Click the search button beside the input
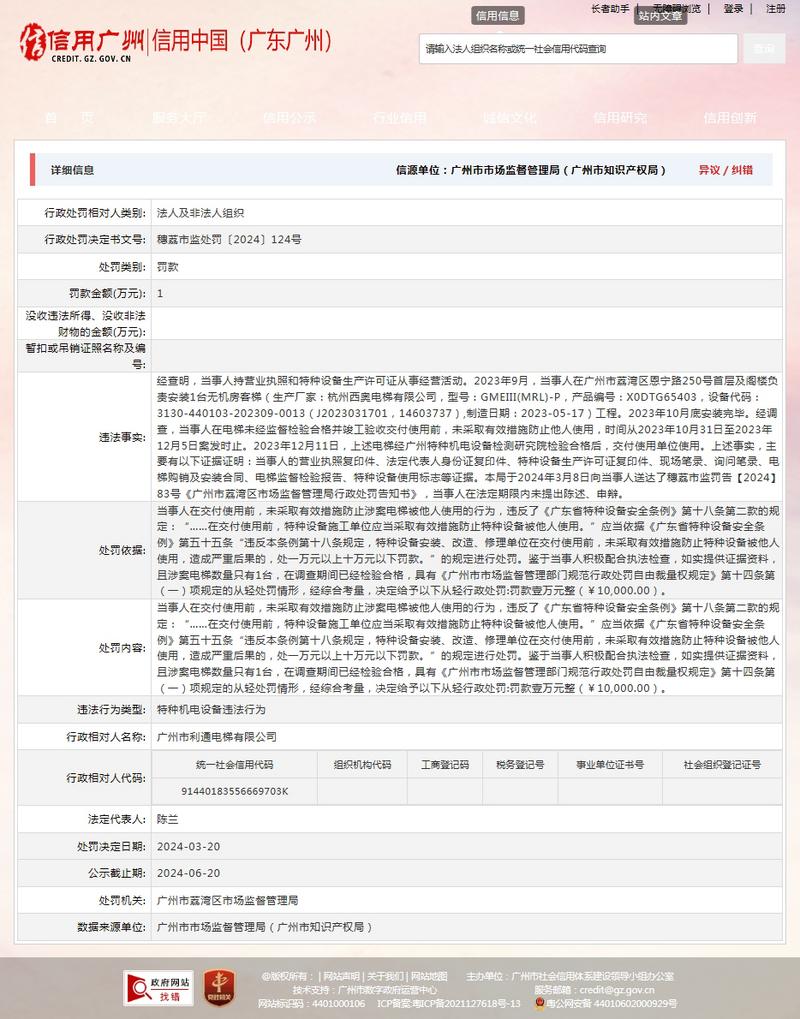Screen dimensions: 800x1019 tap(764, 49)
